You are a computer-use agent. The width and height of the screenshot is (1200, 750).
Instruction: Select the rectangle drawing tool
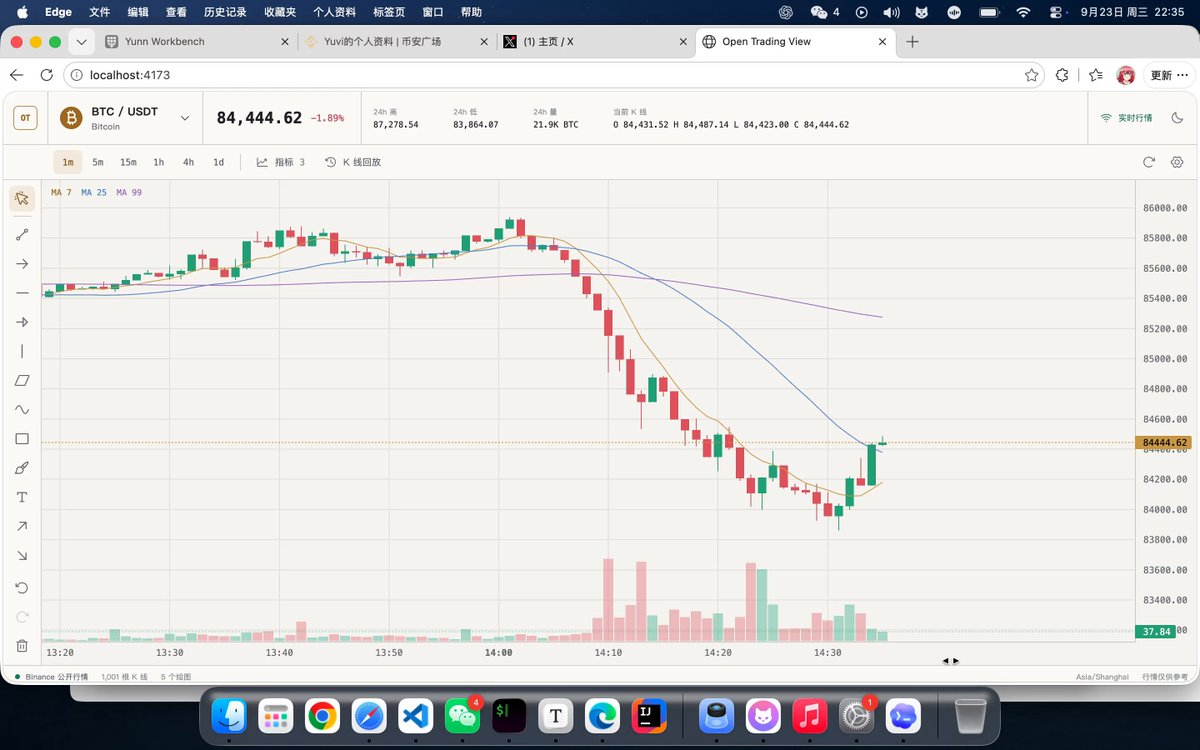click(22, 439)
